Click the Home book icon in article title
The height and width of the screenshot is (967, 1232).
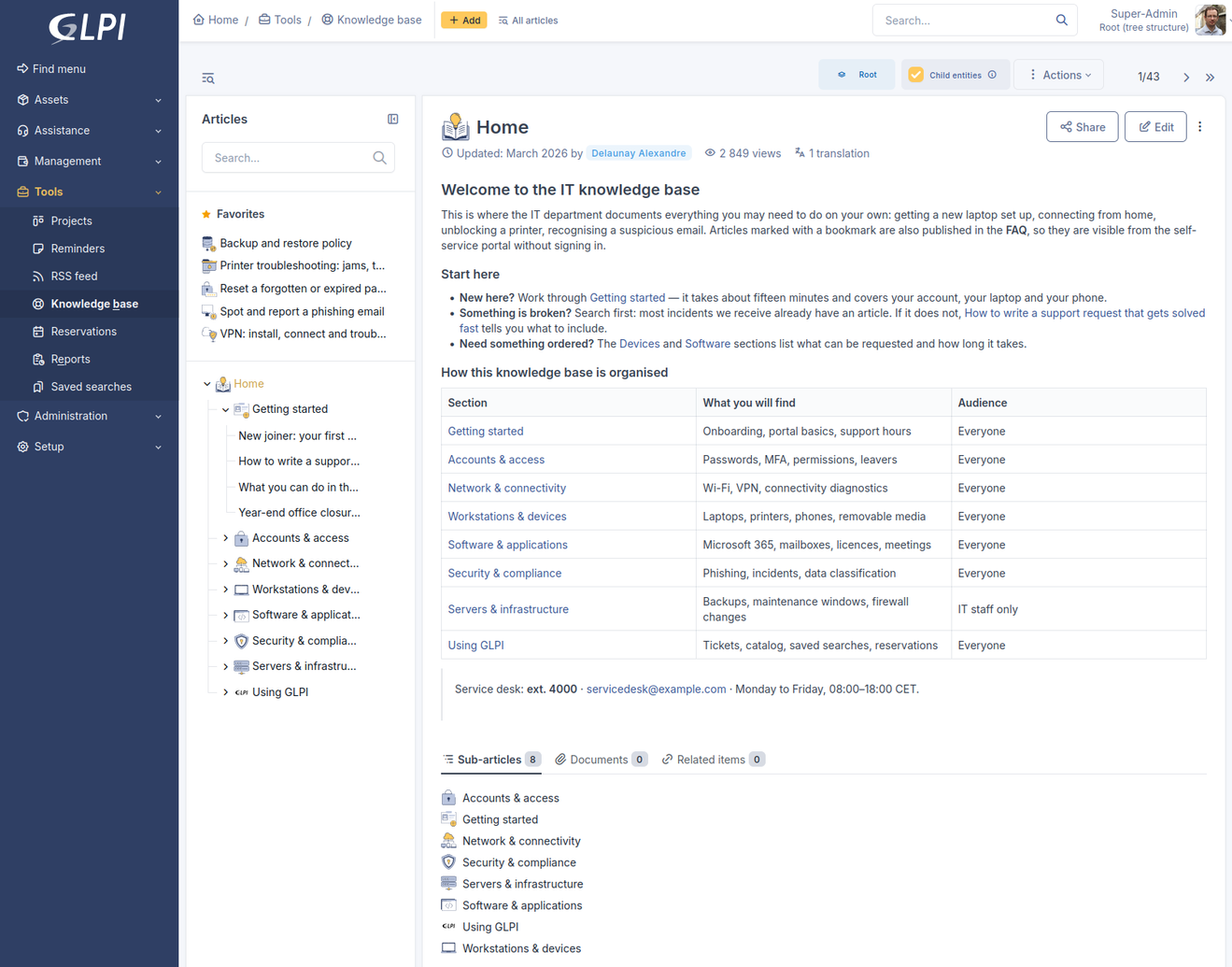click(455, 127)
